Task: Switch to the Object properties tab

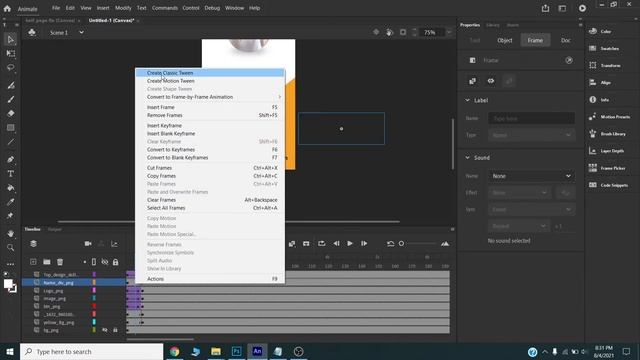Action: tap(504, 40)
